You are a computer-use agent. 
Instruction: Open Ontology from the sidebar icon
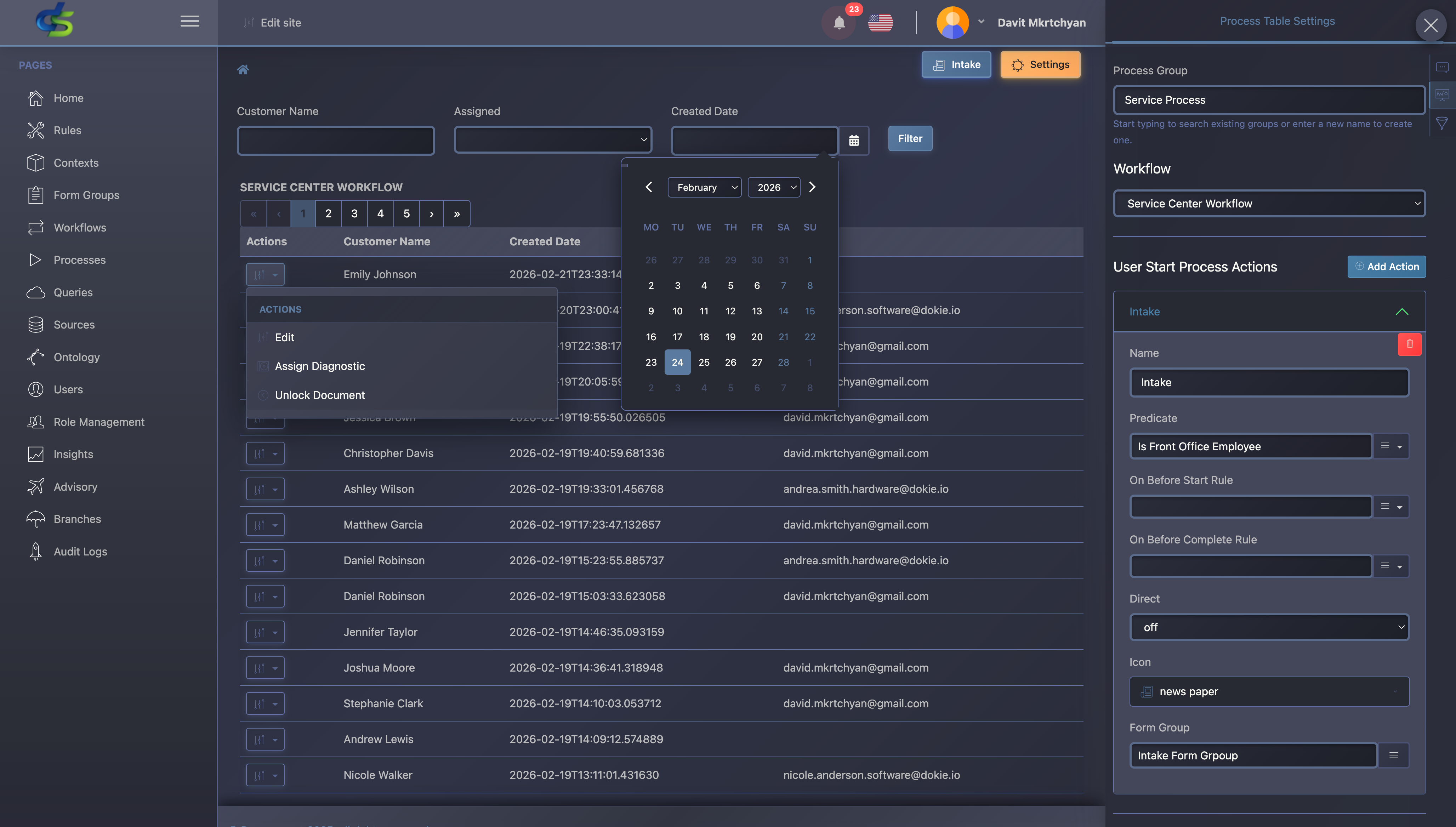(35, 357)
